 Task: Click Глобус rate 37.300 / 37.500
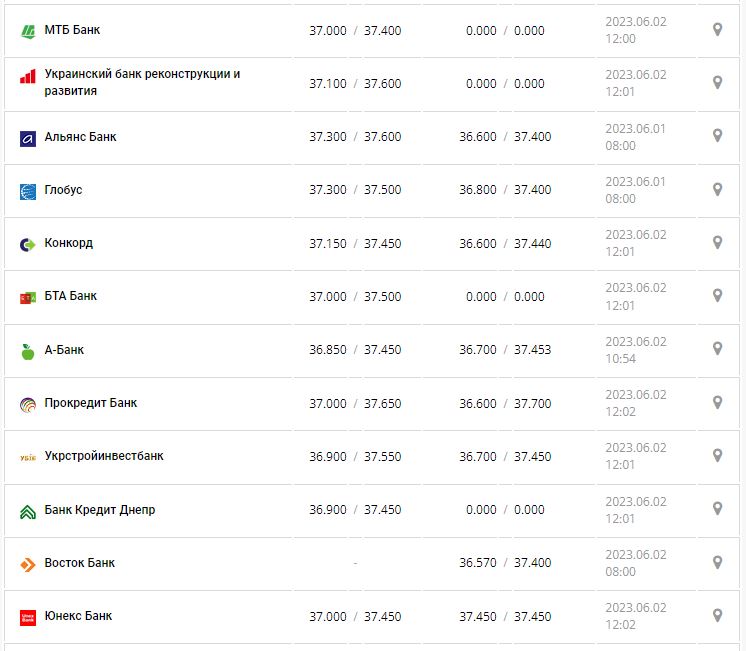[355, 190]
